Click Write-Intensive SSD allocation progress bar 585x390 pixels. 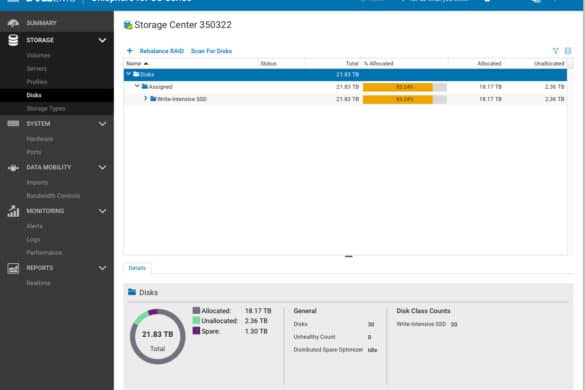(404, 99)
